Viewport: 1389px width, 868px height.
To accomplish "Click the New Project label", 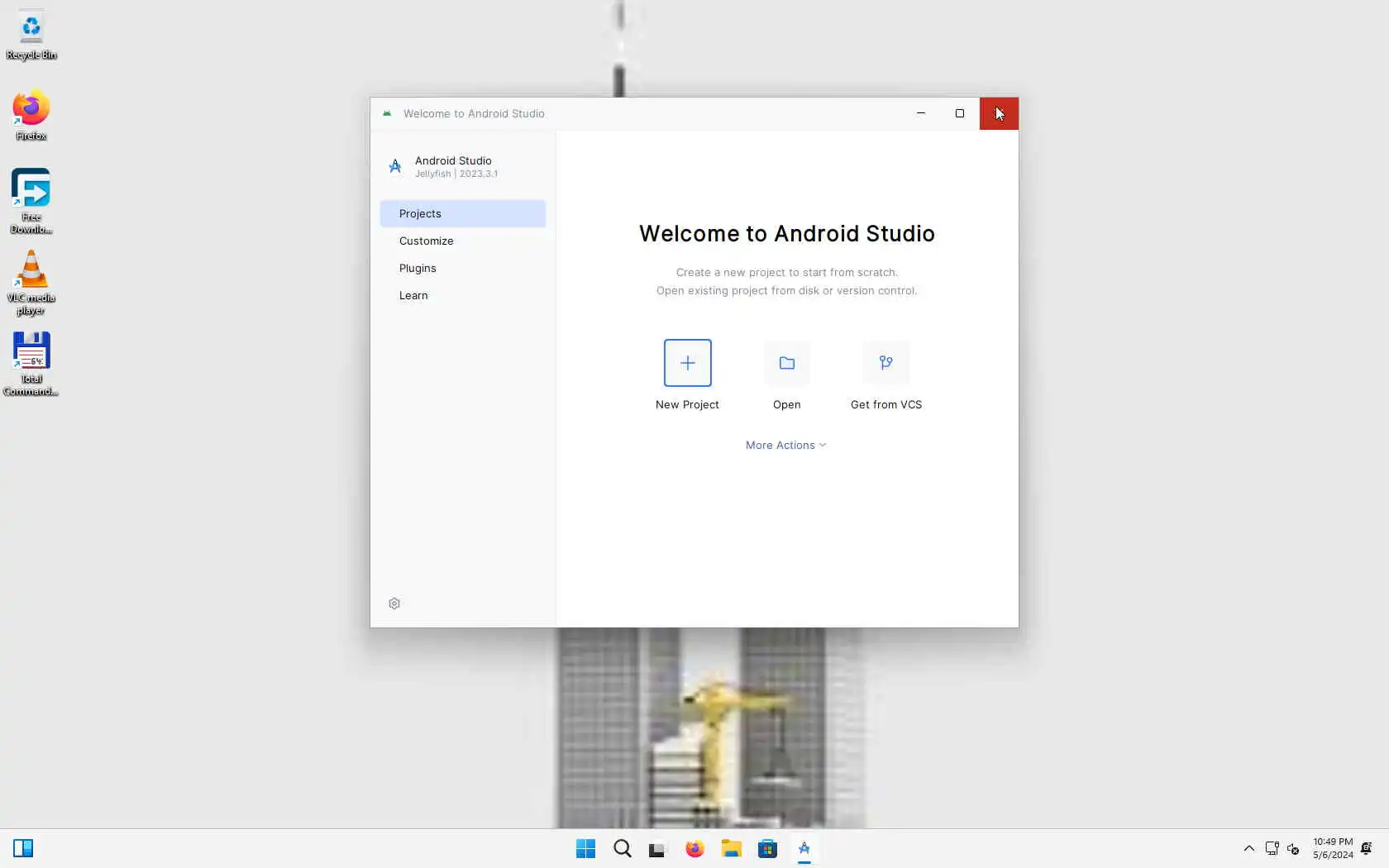I will (x=687, y=404).
